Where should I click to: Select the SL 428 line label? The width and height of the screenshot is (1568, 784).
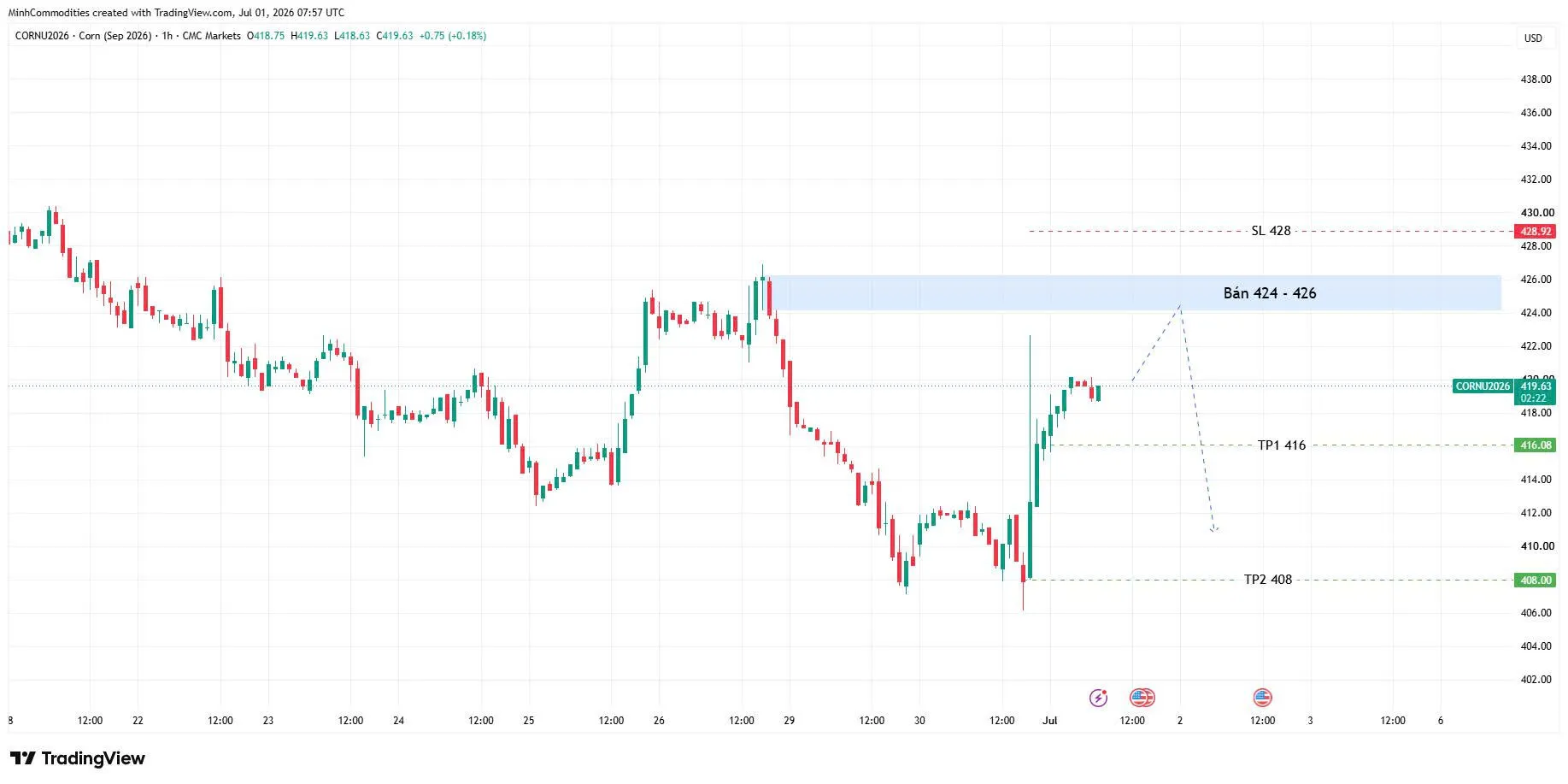tap(1271, 231)
